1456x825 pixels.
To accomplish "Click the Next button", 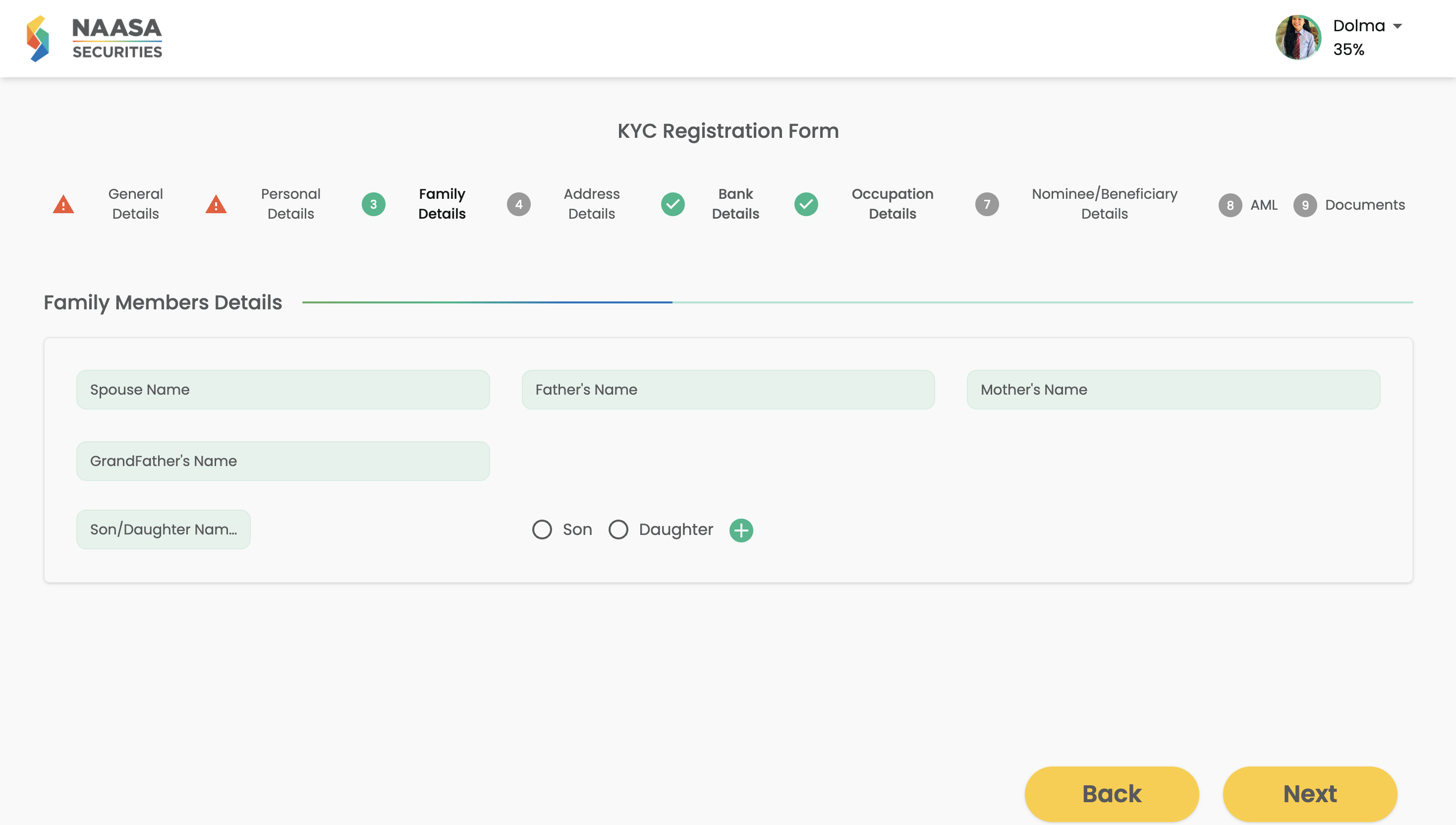I will [x=1310, y=794].
